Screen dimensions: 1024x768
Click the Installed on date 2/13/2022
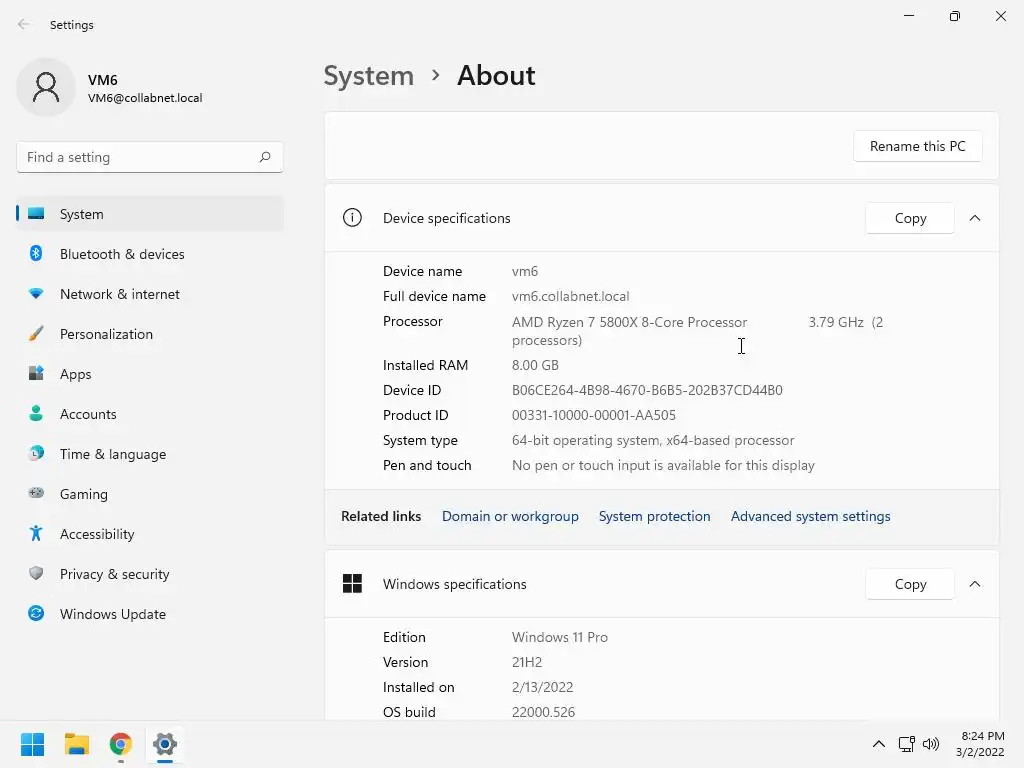coord(543,687)
